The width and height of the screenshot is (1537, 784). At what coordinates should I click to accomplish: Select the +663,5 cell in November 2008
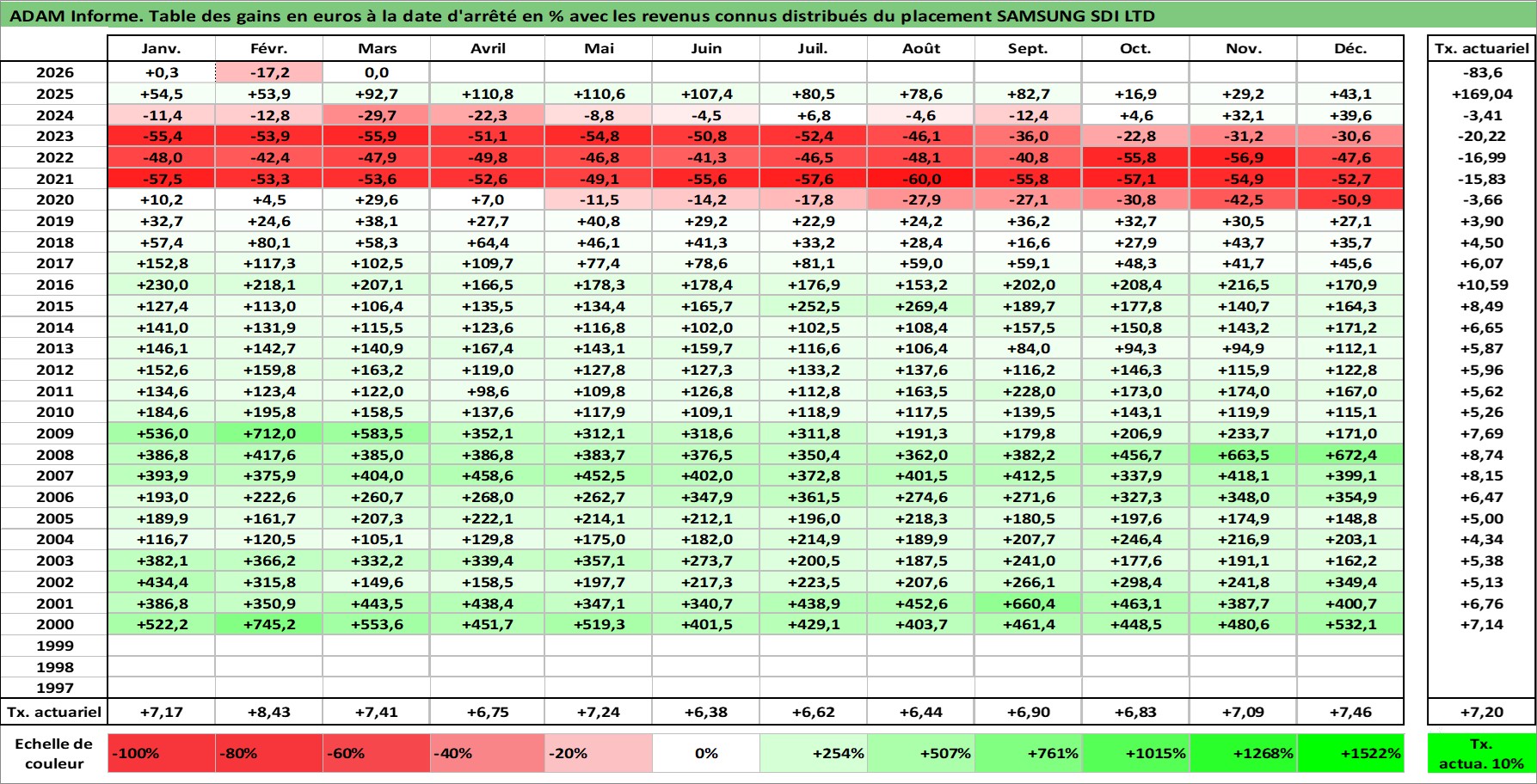pos(1243,455)
